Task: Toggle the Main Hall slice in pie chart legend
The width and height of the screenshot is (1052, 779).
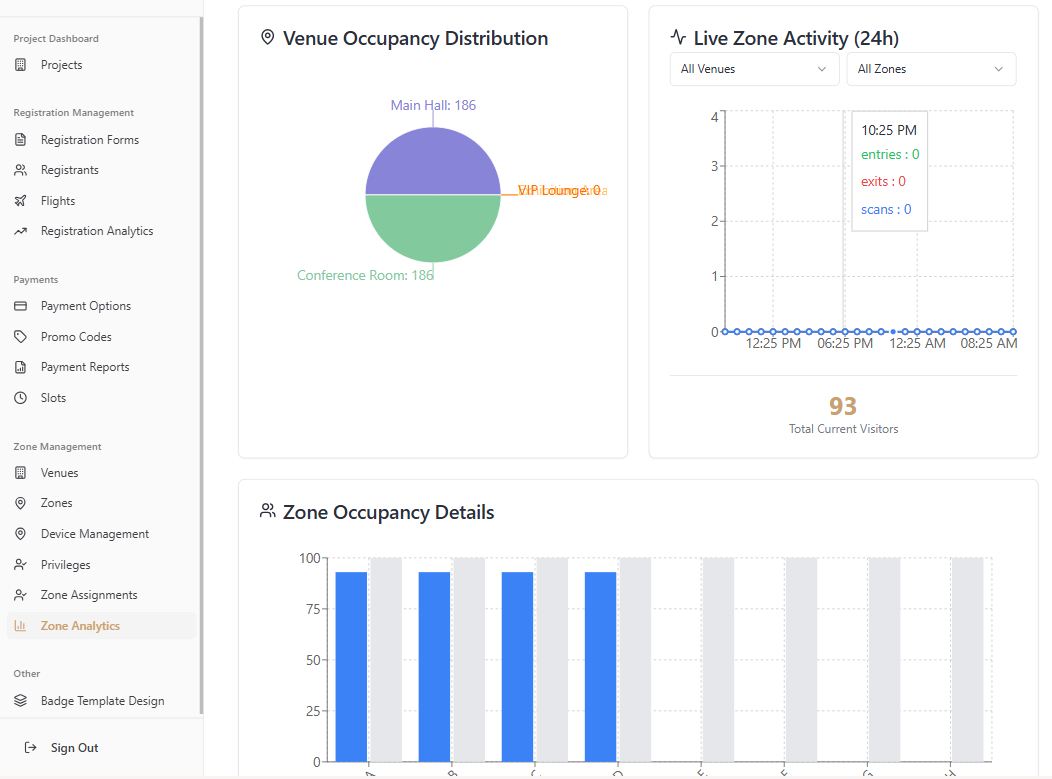Action: click(x=433, y=105)
